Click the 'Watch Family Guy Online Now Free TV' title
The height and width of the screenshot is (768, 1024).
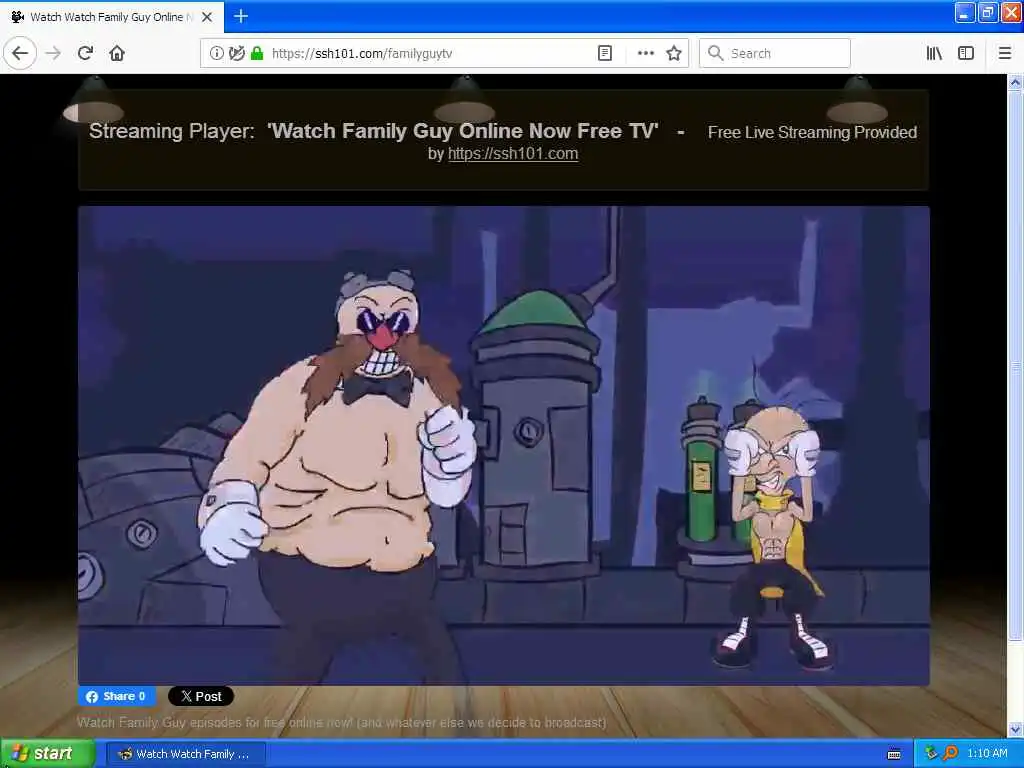point(463,131)
